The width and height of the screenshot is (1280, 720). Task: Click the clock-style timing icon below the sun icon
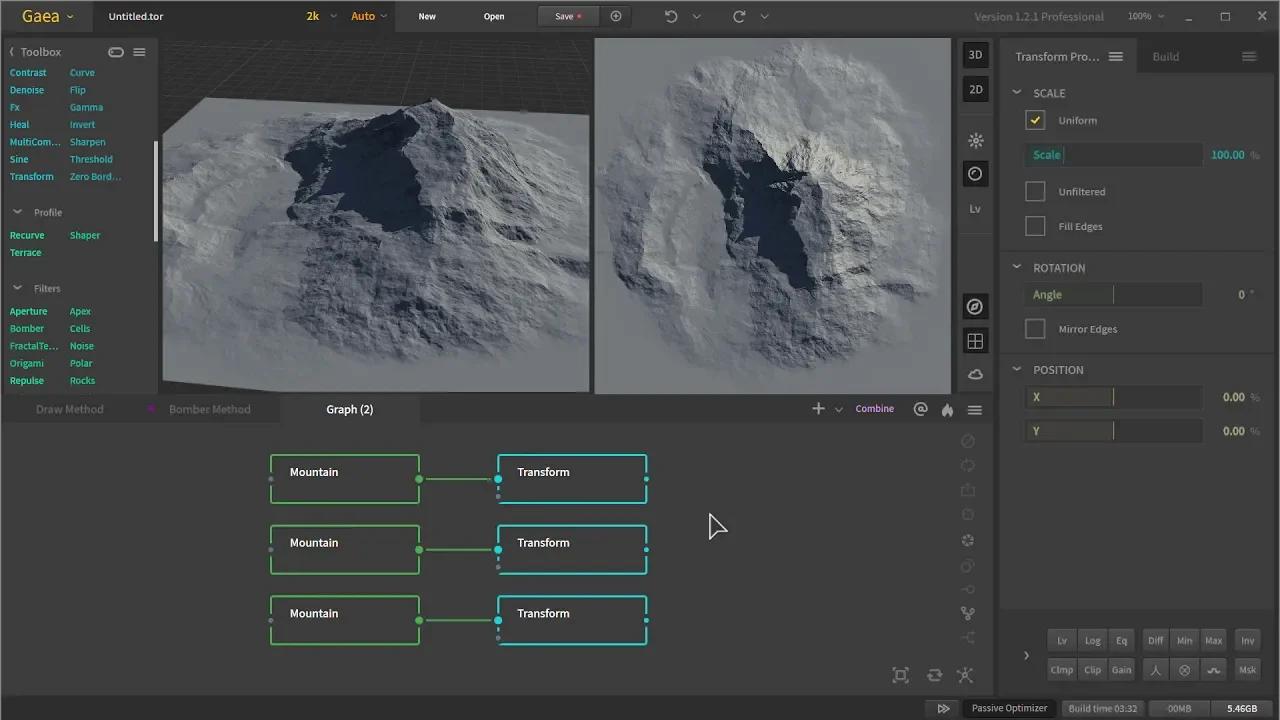point(975,173)
